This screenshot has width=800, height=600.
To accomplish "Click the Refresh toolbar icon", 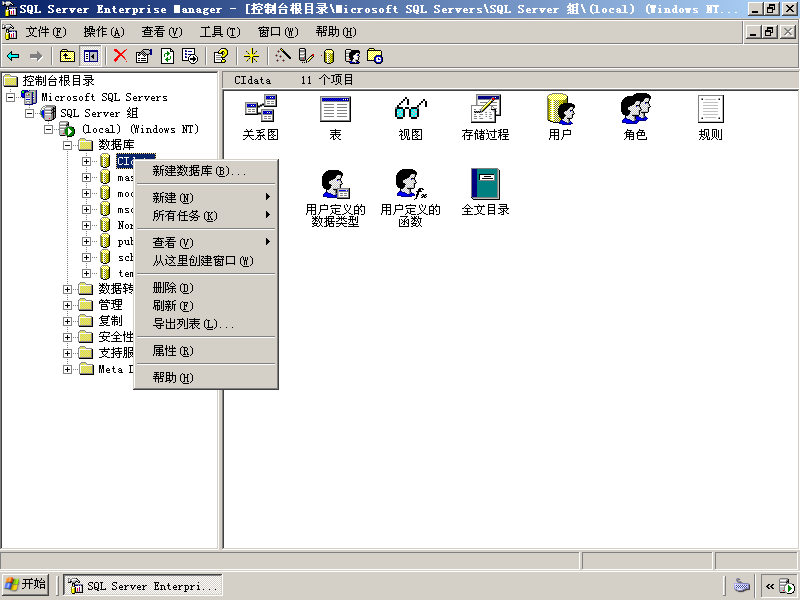I will coord(167,56).
